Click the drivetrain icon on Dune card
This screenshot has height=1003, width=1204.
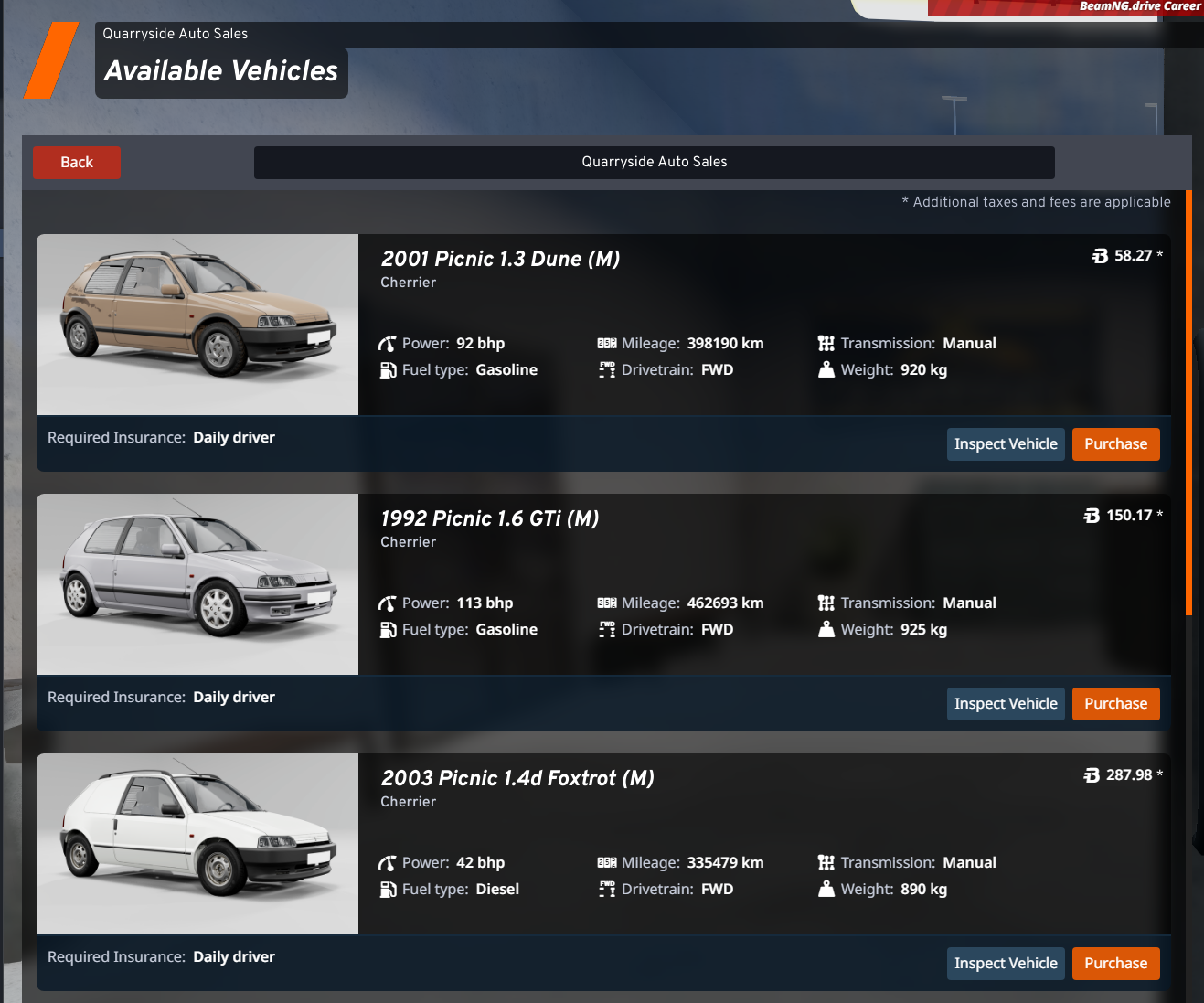[607, 370]
